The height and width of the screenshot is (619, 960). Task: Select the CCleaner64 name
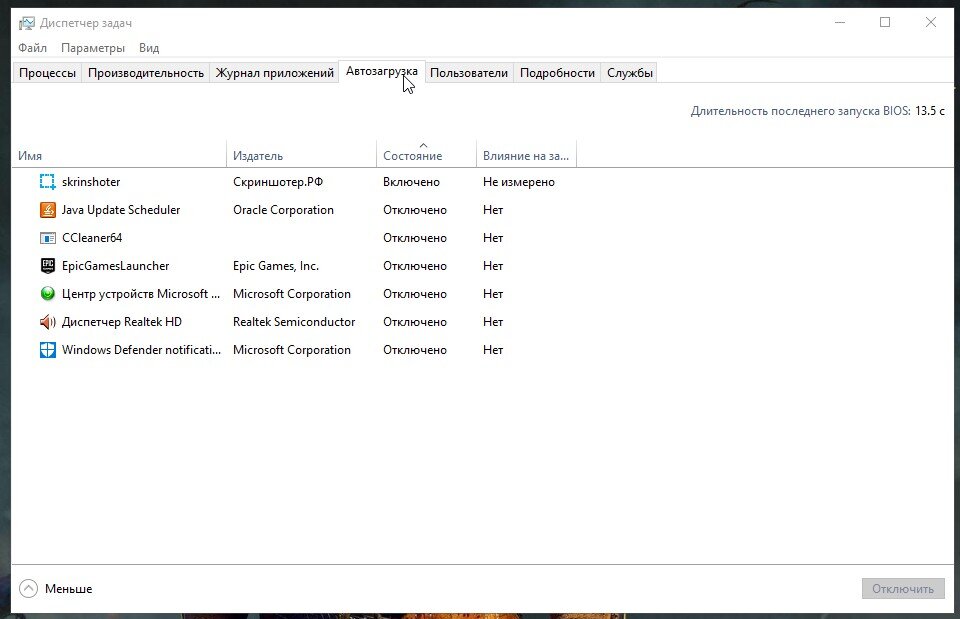[92, 238]
